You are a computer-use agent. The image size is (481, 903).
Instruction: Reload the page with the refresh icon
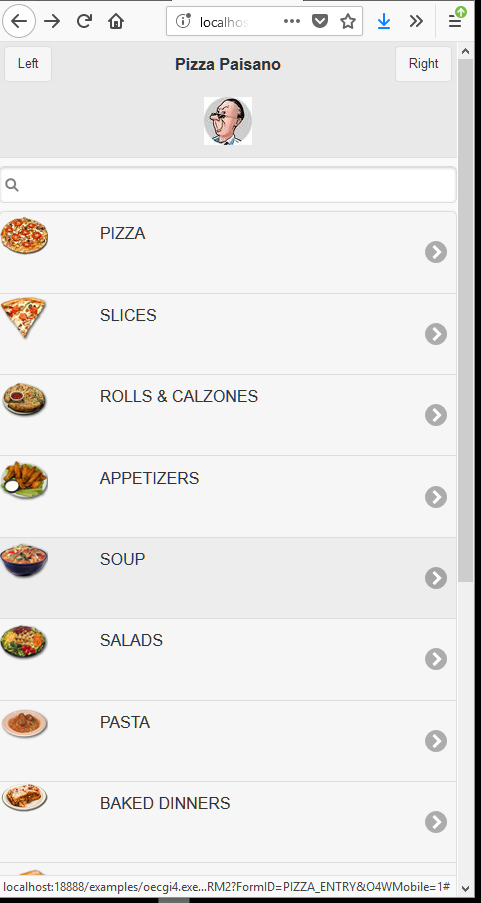click(x=84, y=21)
